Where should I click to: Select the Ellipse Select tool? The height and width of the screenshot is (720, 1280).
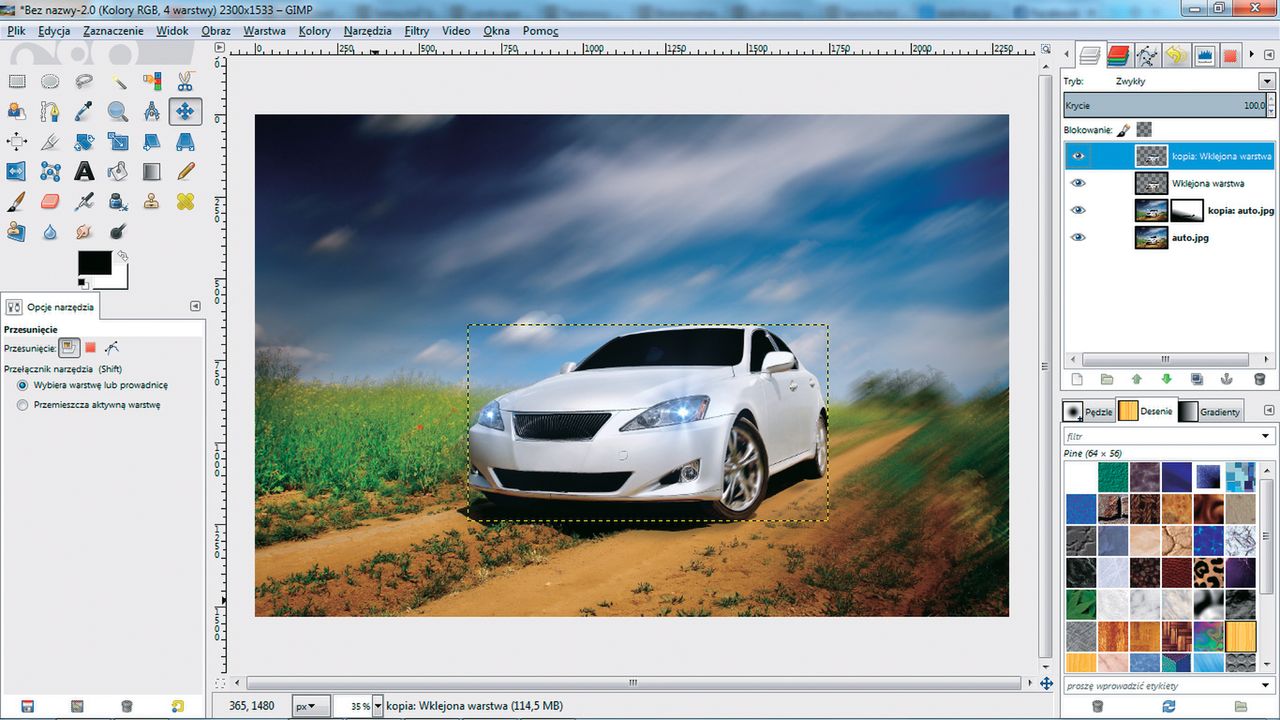tap(50, 81)
